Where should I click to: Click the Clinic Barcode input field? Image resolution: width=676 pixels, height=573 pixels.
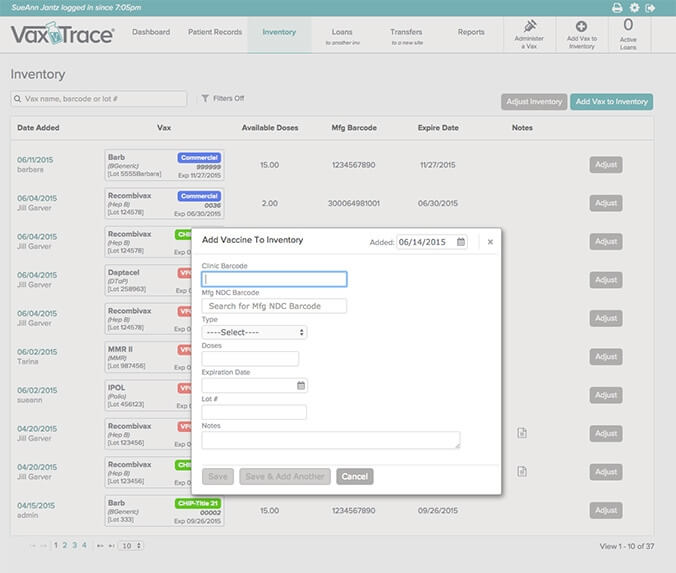(274, 280)
